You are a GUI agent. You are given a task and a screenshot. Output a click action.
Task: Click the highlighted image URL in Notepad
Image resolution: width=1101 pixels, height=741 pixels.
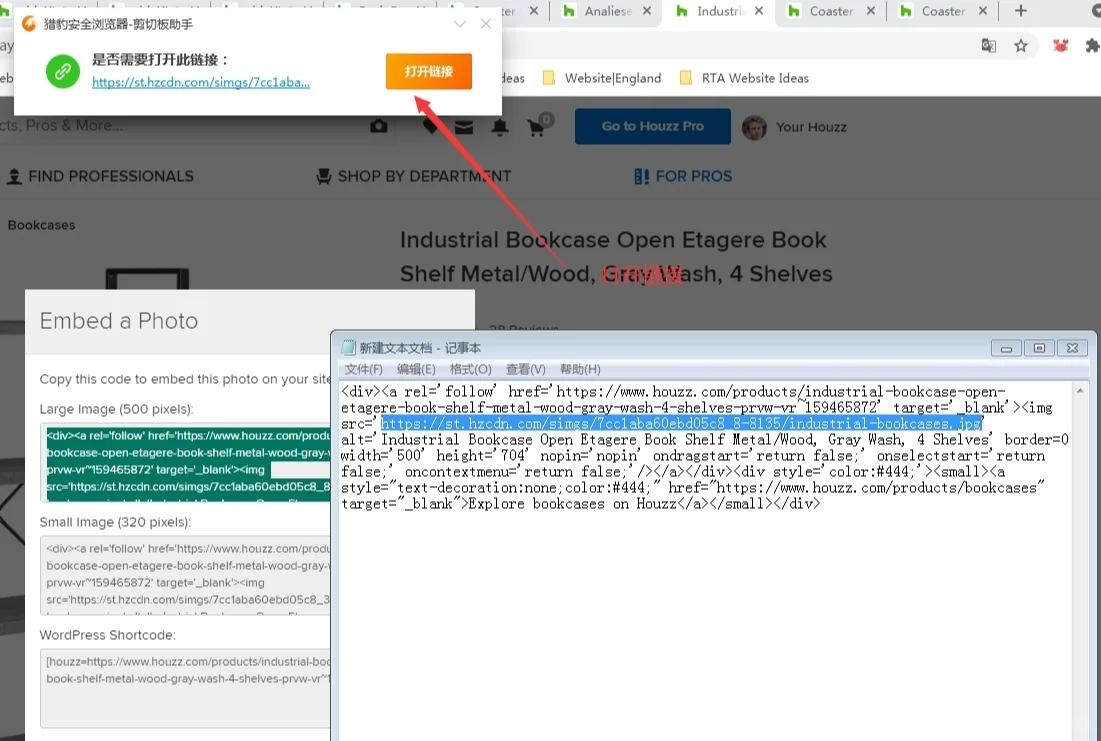pyautogui.click(x=681, y=424)
